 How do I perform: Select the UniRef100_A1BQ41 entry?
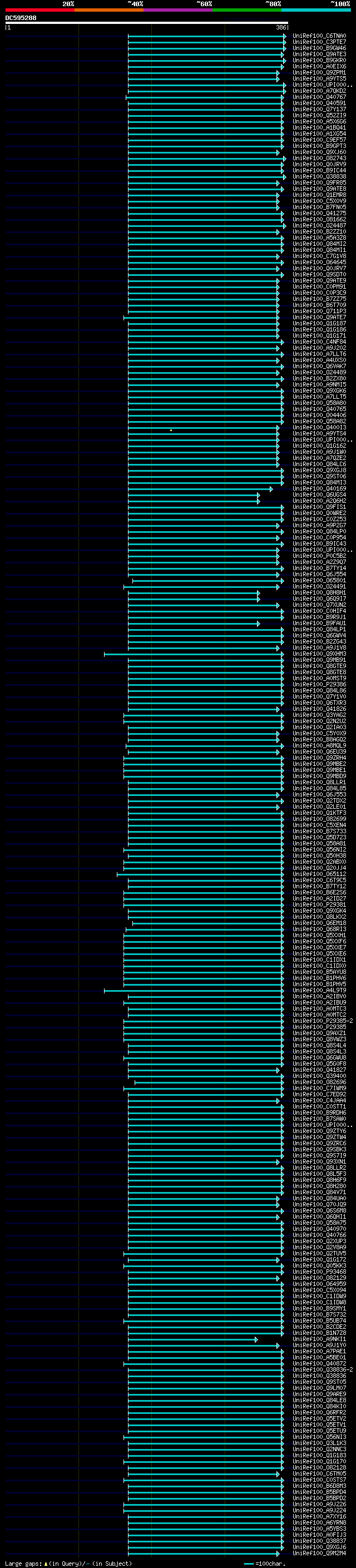(319, 127)
